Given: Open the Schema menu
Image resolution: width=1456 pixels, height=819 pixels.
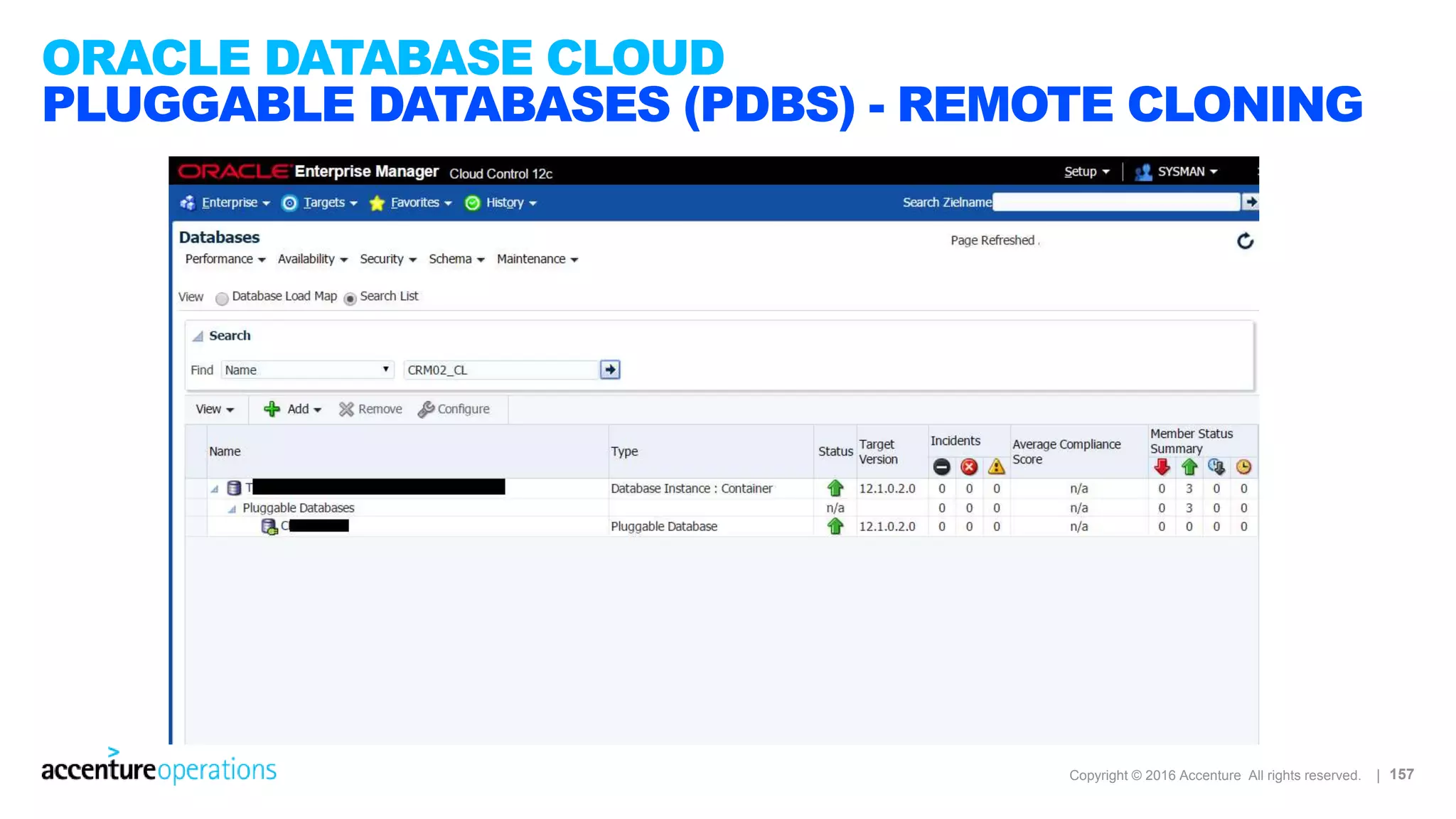Looking at the screenshot, I should click(x=456, y=259).
